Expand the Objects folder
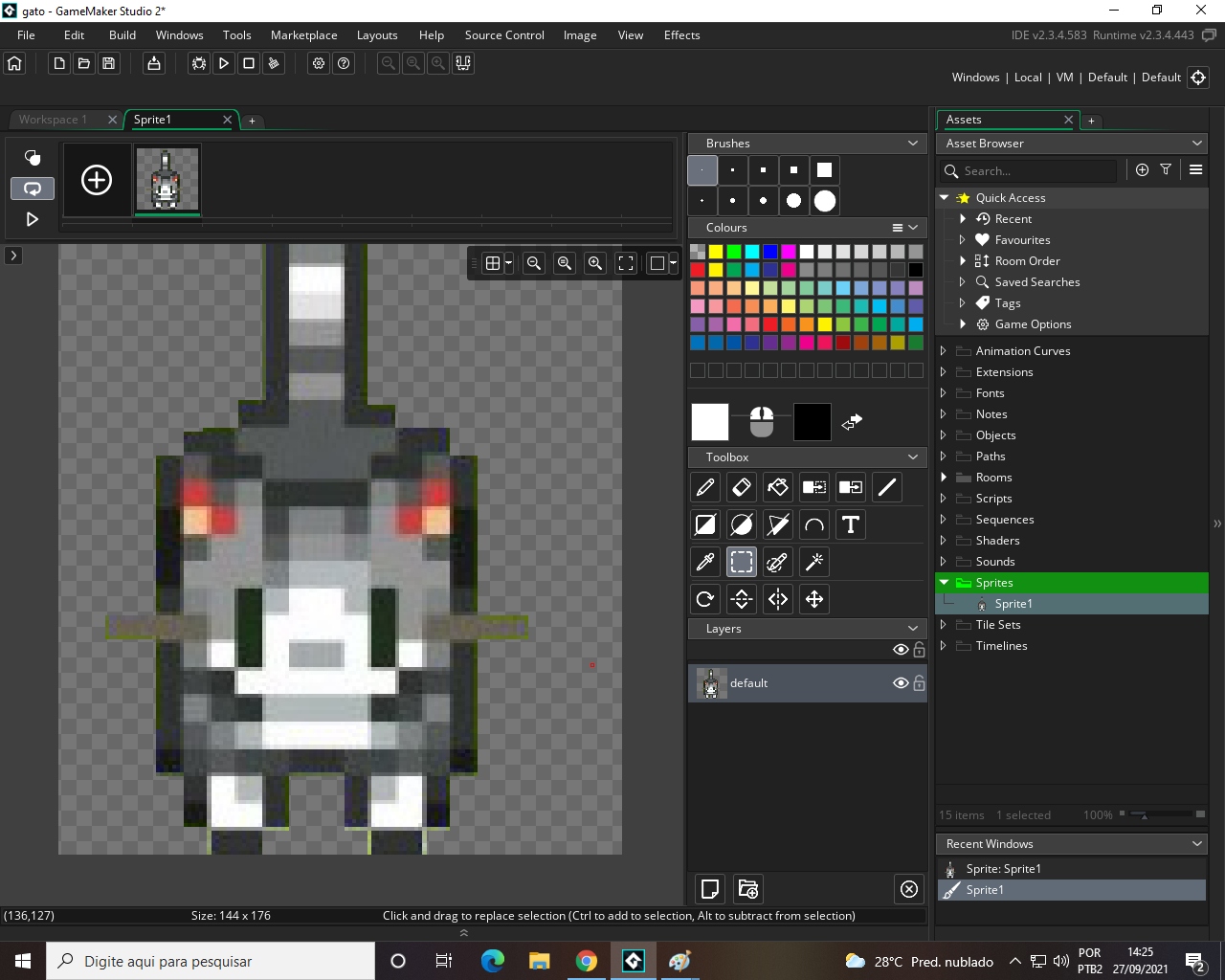Screen dimensions: 1225x980 click(944, 434)
